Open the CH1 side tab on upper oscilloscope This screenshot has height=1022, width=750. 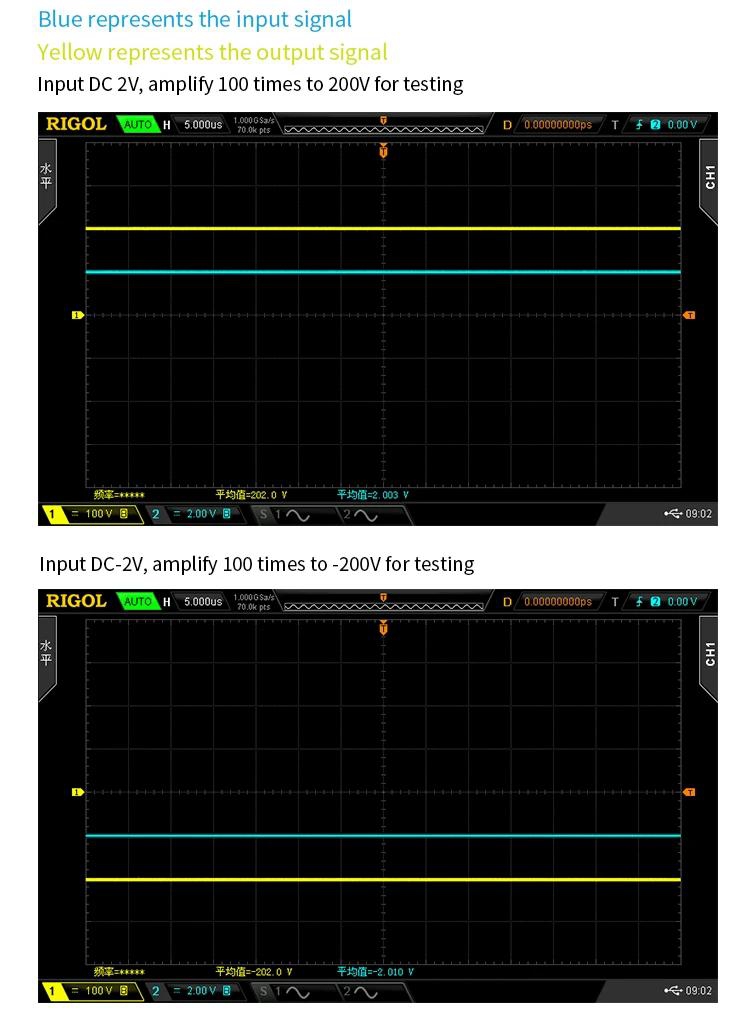[x=709, y=178]
